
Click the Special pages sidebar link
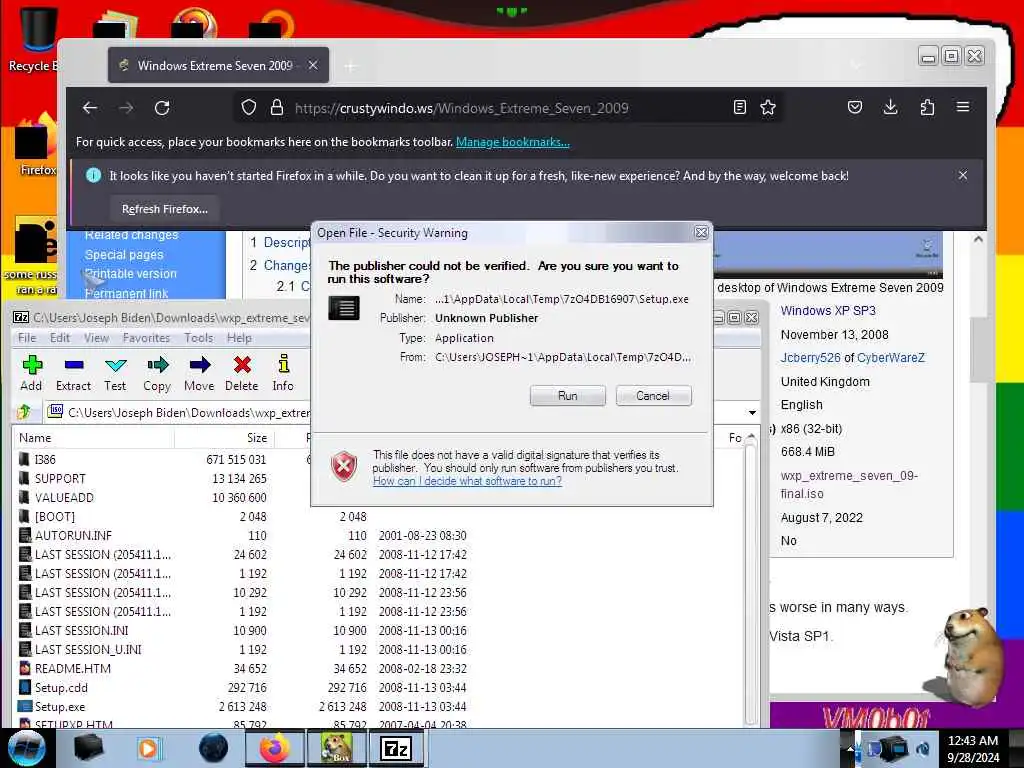124,255
